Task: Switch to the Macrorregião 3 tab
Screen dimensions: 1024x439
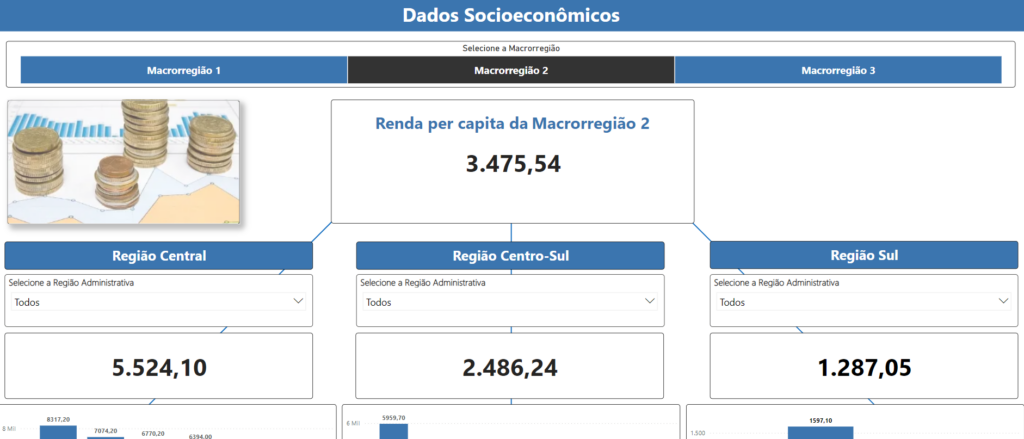Action: [x=838, y=70]
